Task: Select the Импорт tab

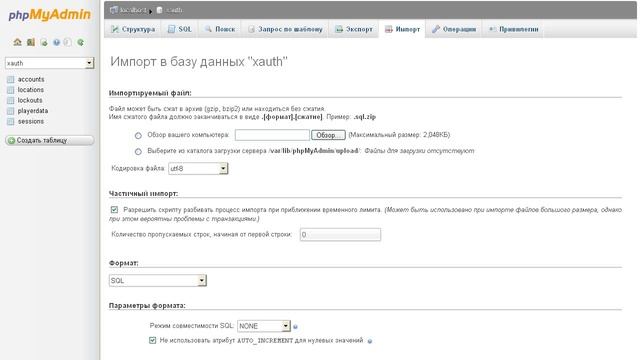Action: coord(402,29)
